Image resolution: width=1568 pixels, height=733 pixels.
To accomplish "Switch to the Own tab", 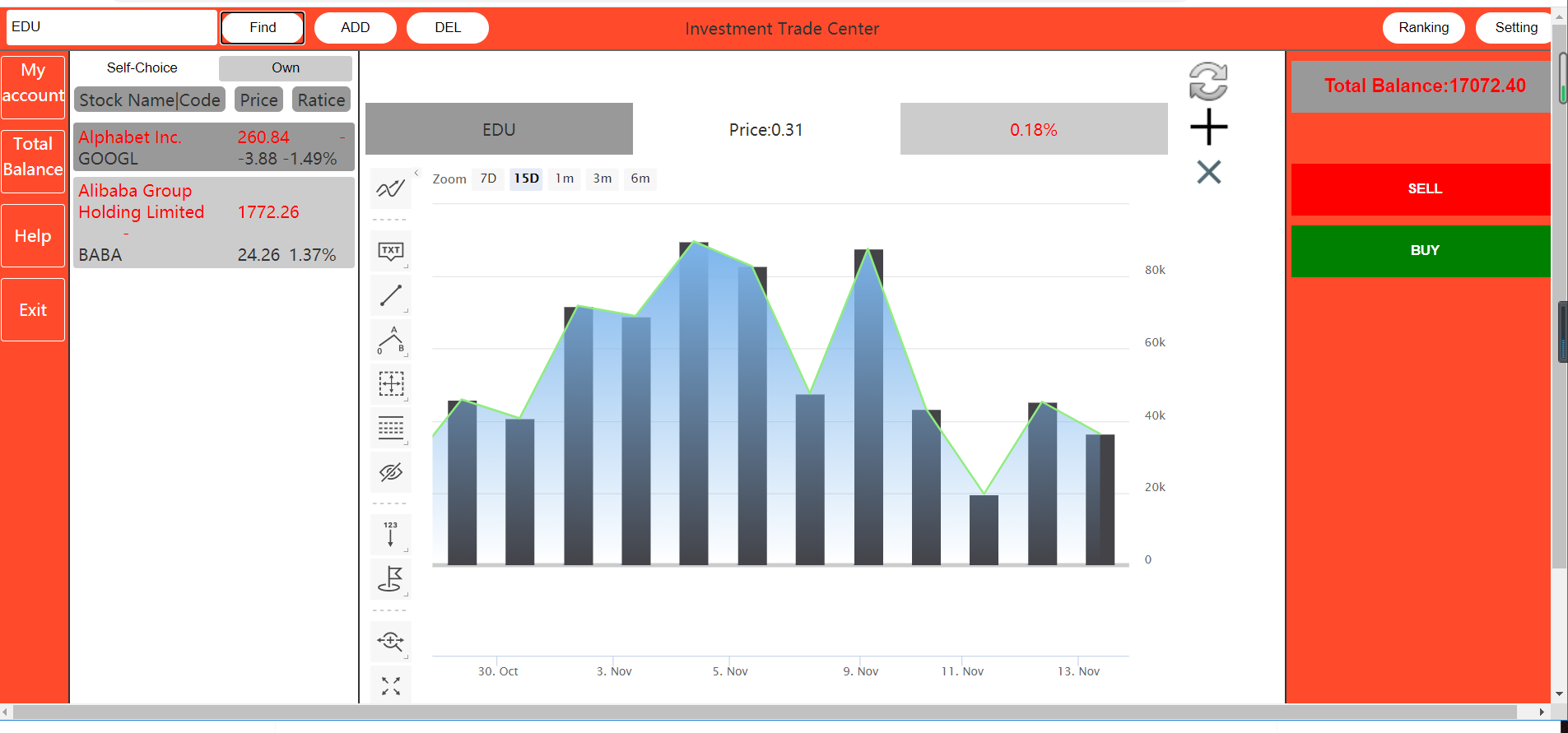I will pos(286,67).
